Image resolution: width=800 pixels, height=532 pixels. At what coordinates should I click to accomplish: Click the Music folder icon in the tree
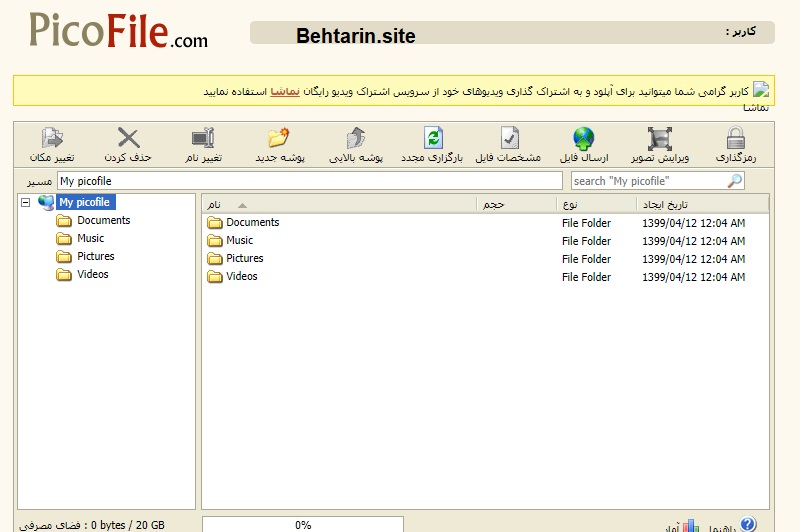[x=64, y=238]
